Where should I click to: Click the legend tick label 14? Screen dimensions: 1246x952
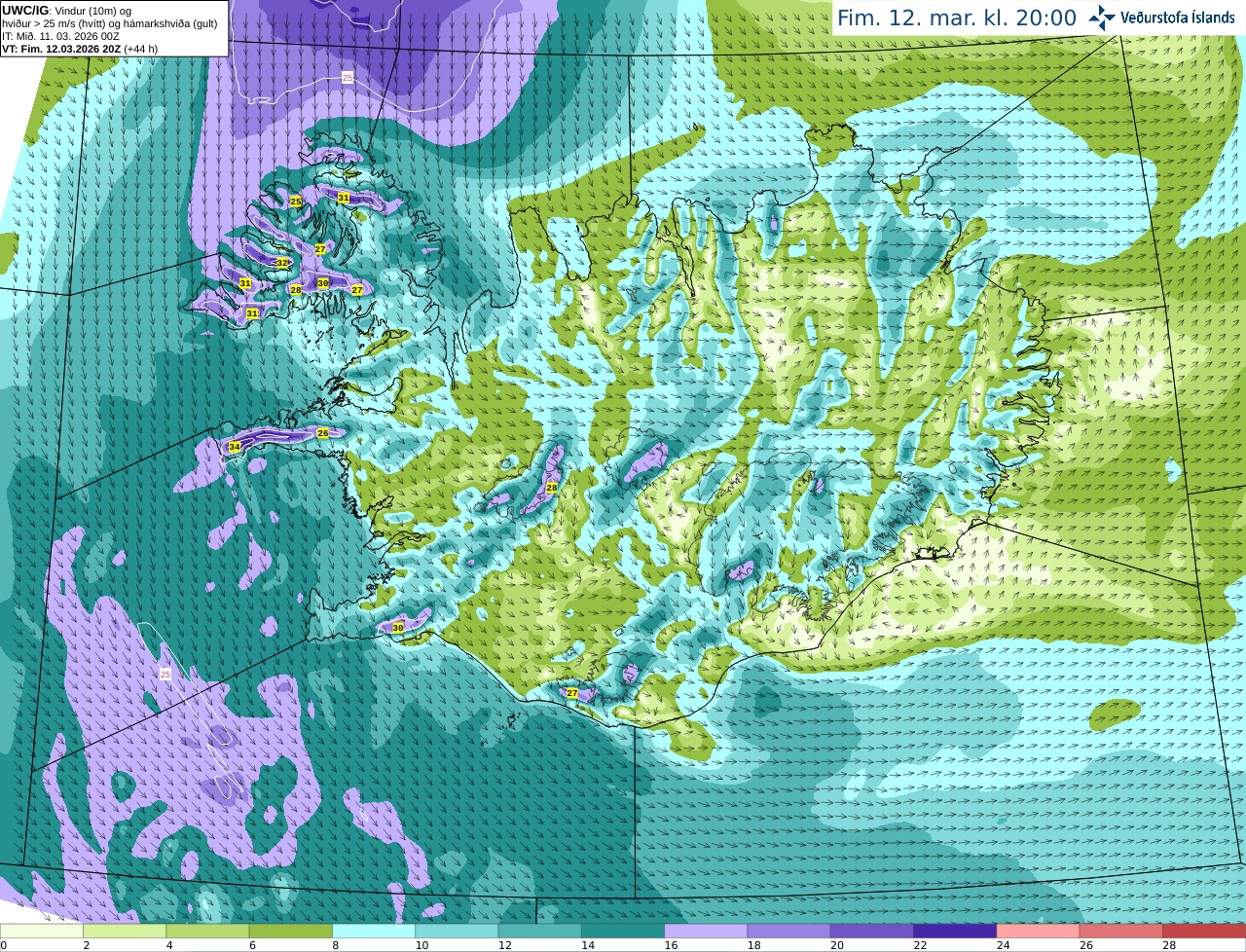coord(587,945)
